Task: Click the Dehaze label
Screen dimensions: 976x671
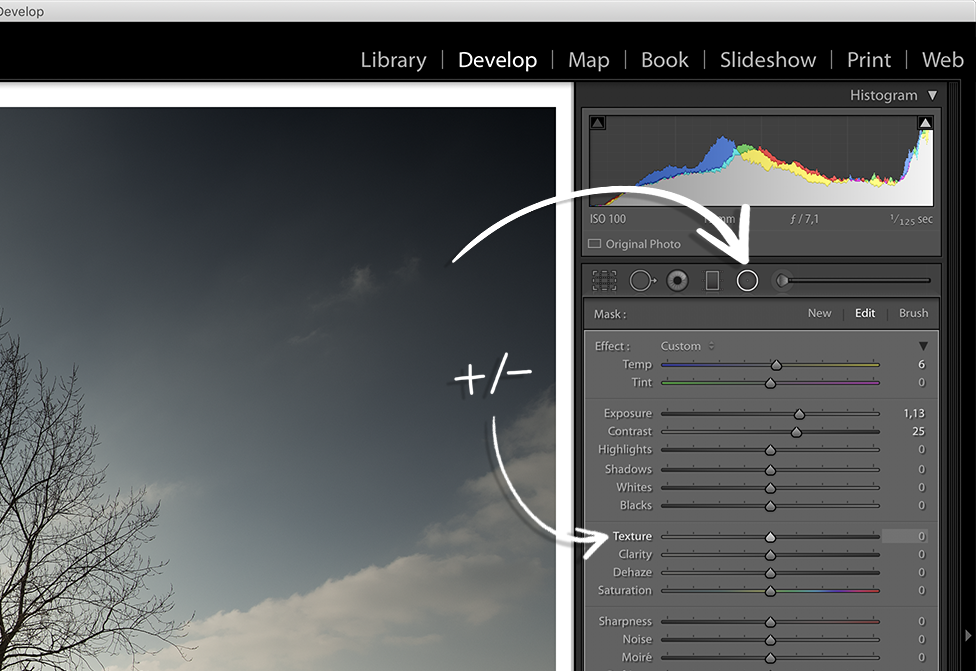Action: [632, 572]
